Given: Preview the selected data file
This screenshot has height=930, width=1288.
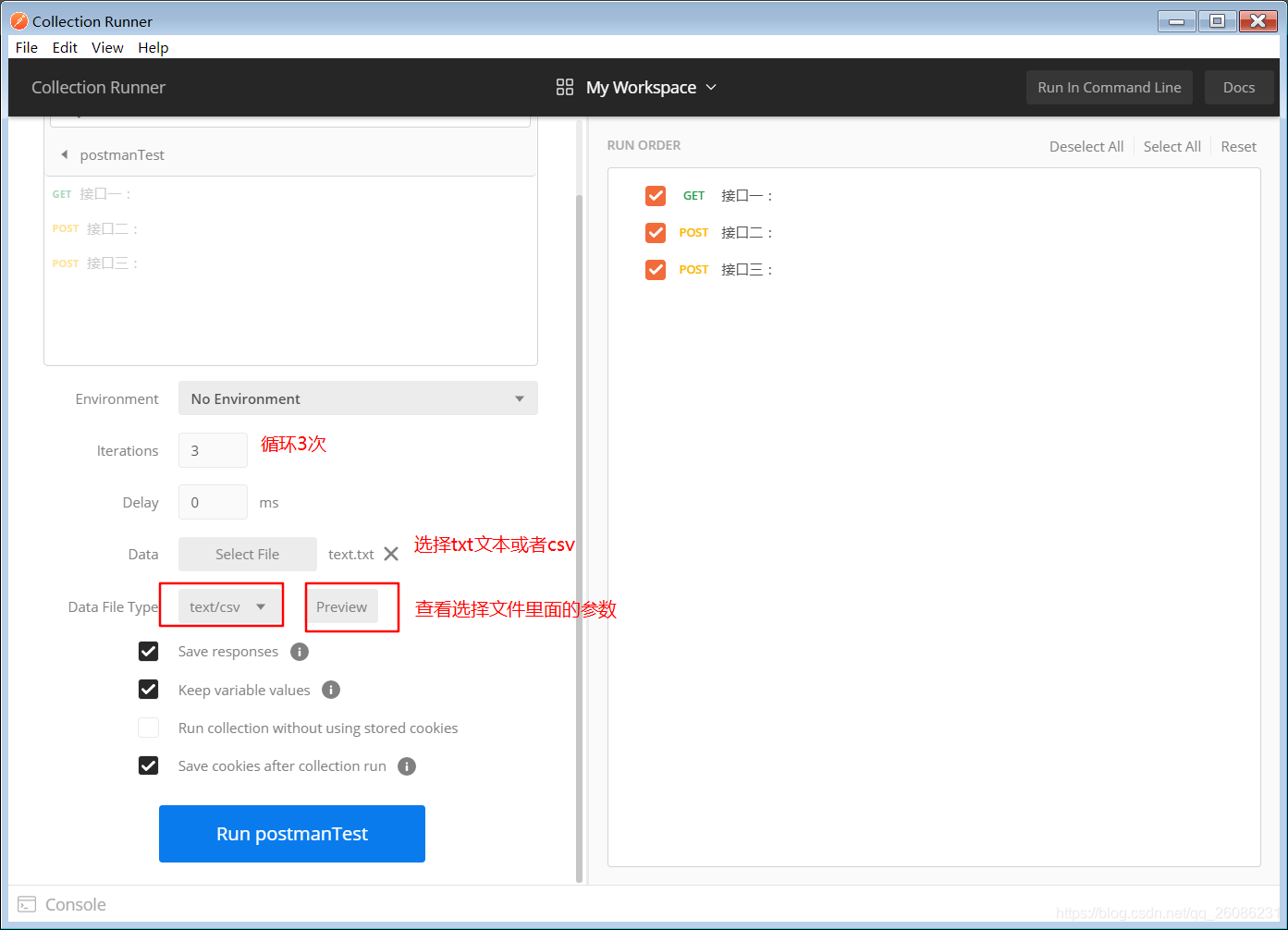Looking at the screenshot, I should click(342, 606).
